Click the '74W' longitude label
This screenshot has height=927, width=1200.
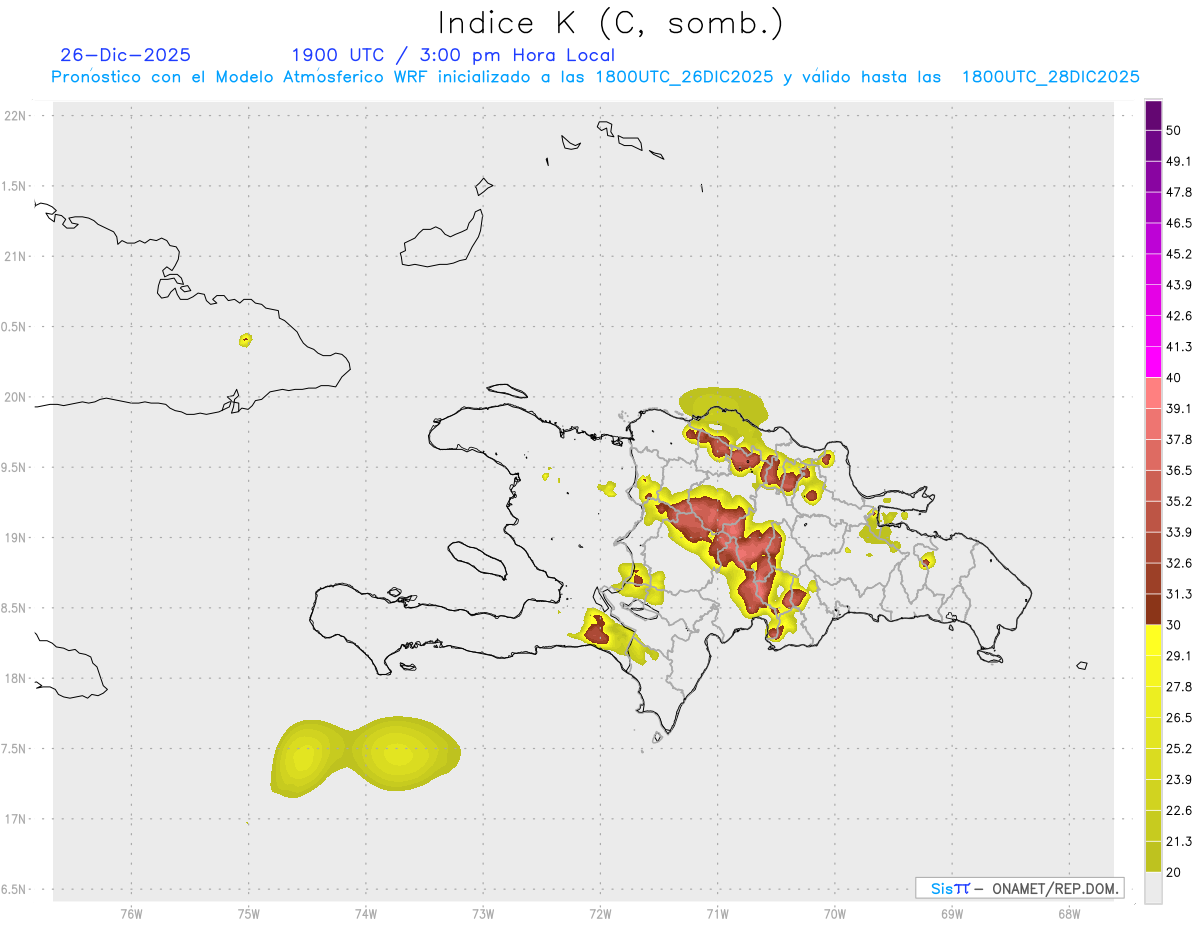click(x=366, y=913)
